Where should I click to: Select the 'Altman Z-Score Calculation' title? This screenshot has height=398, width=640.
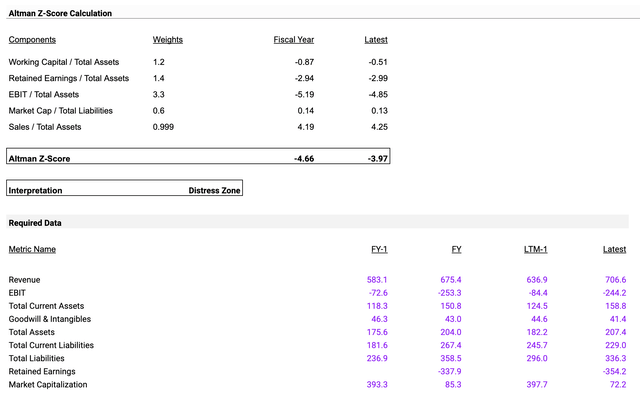(x=60, y=13)
